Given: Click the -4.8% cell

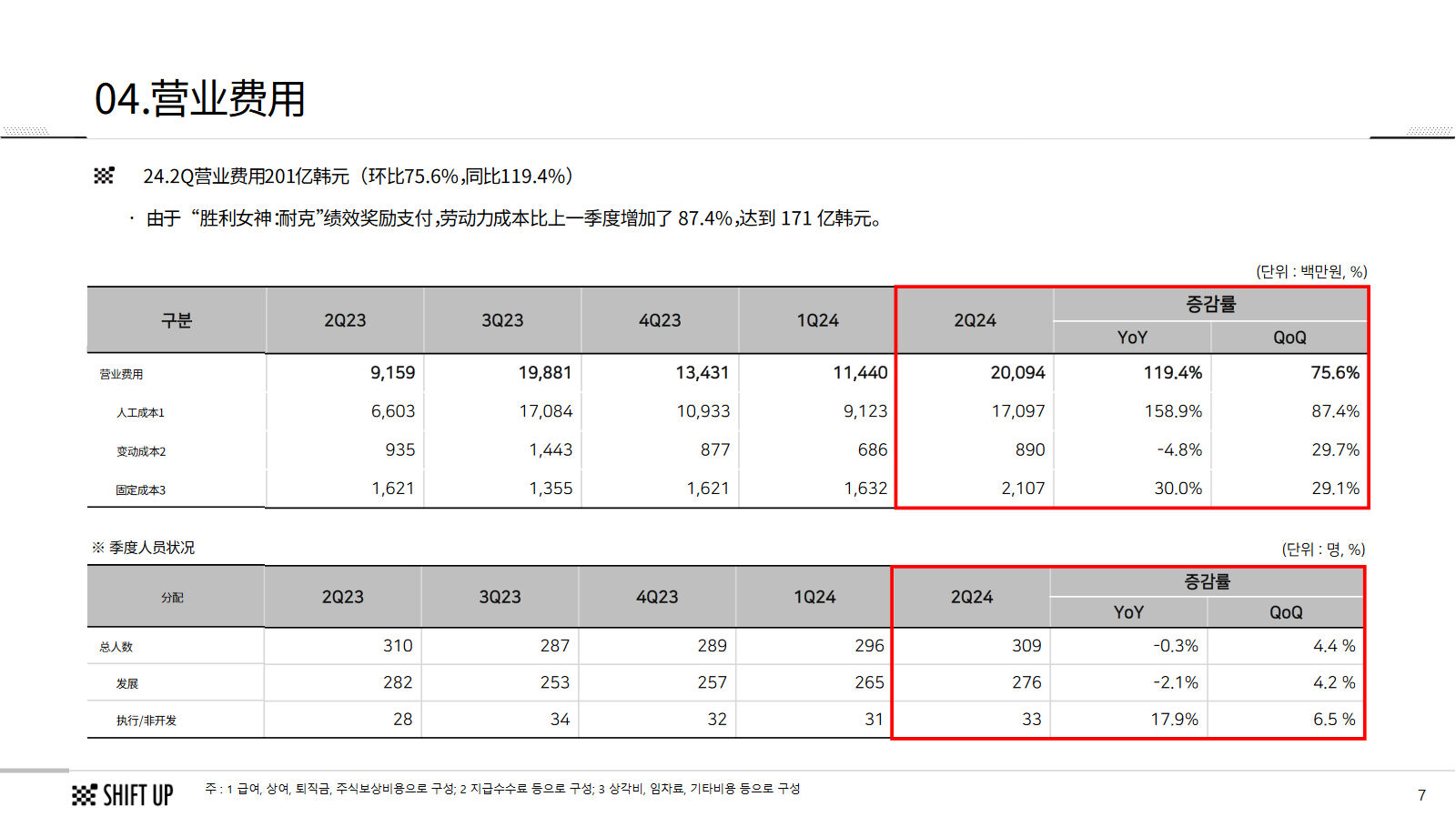Looking at the screenshot, I should click(x=1179, y=449).
